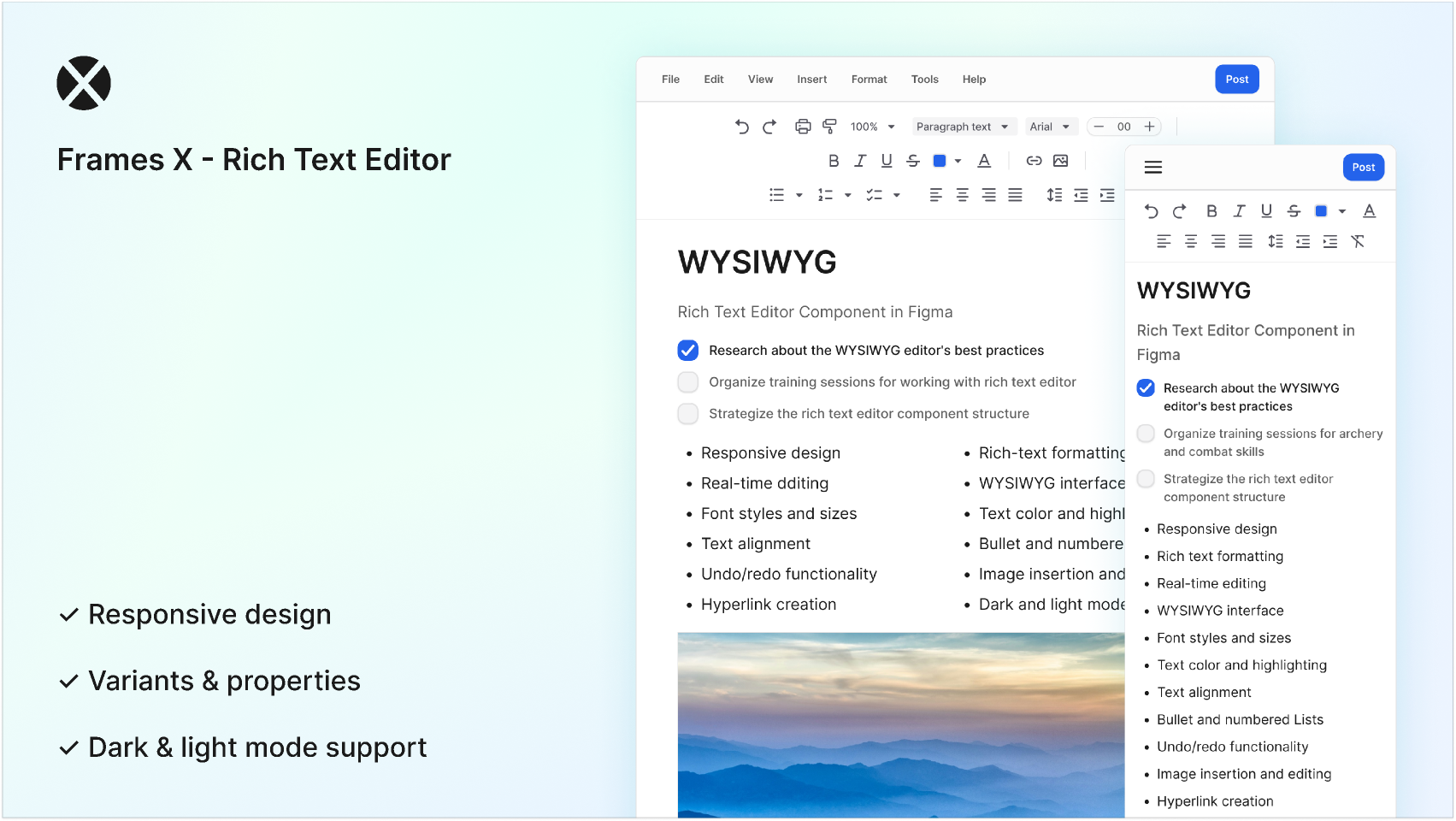Click the Insert image icon

[x=1061, y=161]
